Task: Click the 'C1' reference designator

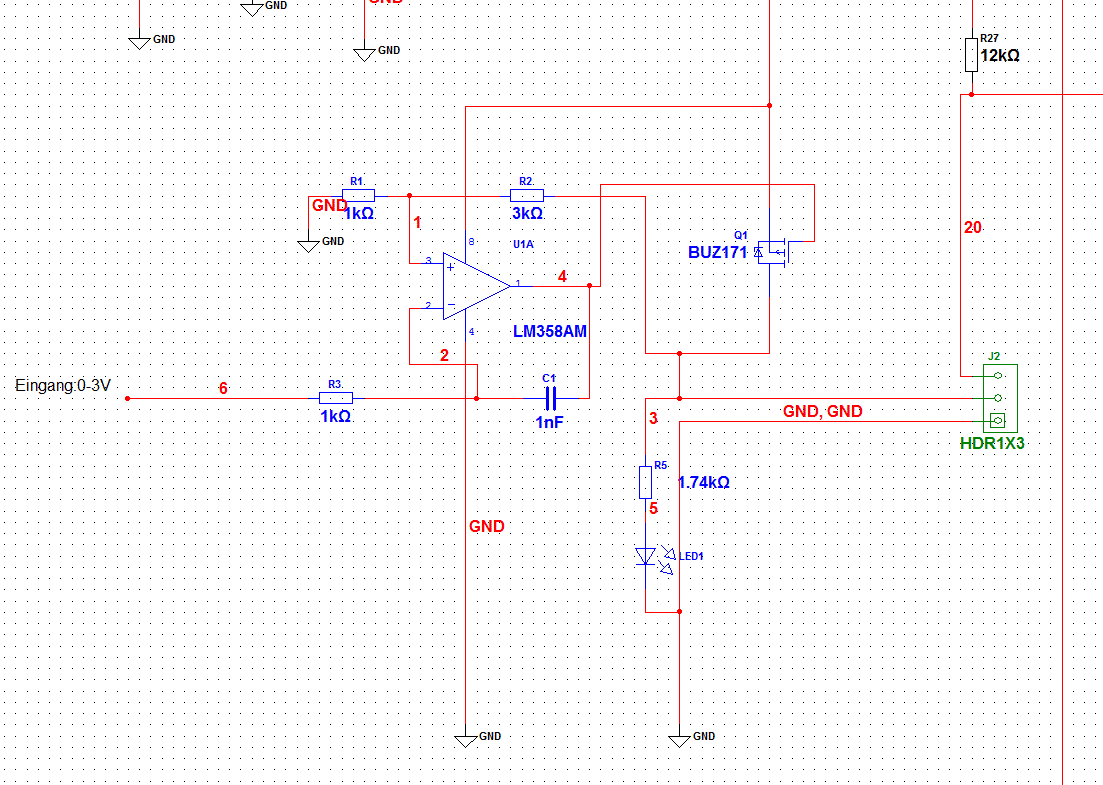Action: tap(549, 378)
